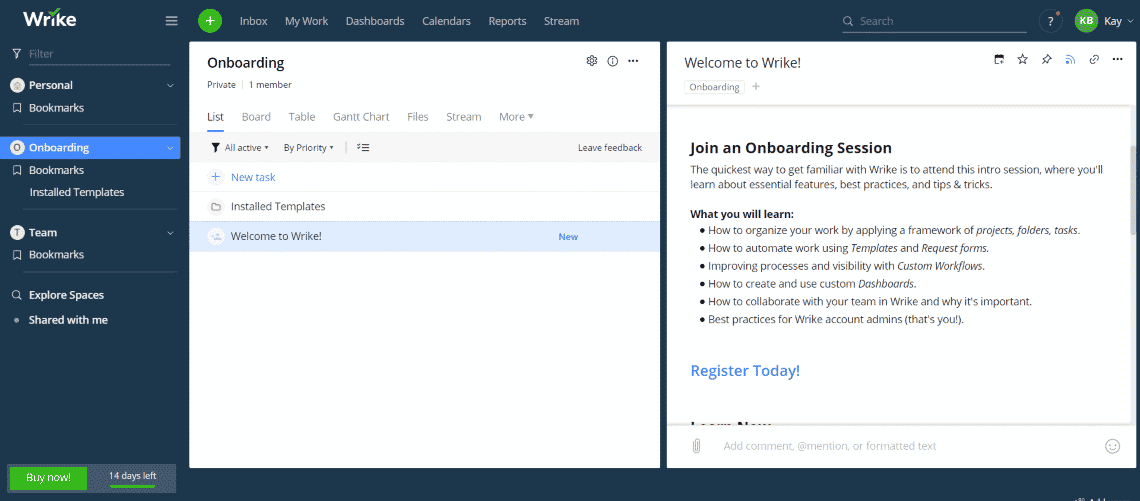Select the Welcome to Wrike! task row

pos(425,236)
